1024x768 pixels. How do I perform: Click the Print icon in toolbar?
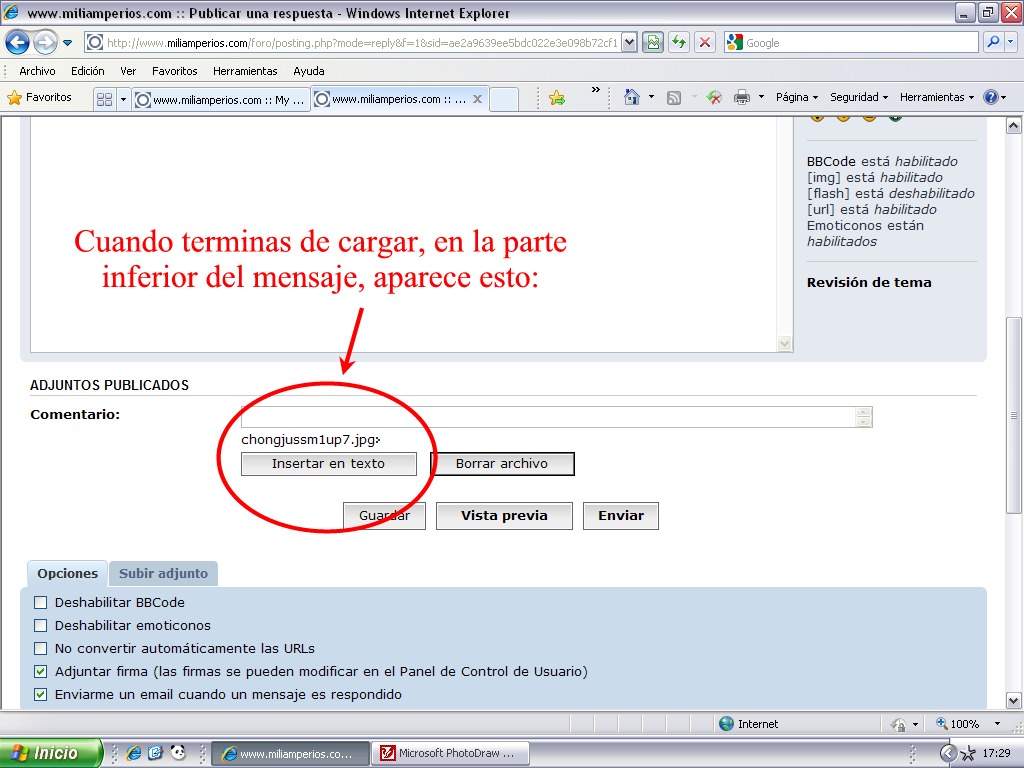point(742,97)
